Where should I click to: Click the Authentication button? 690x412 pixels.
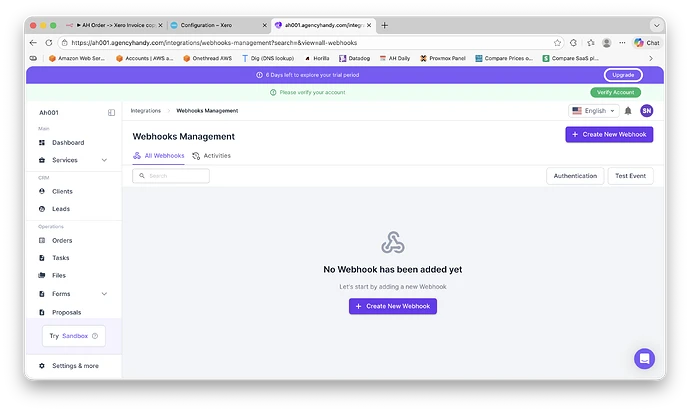pos(575,176)
